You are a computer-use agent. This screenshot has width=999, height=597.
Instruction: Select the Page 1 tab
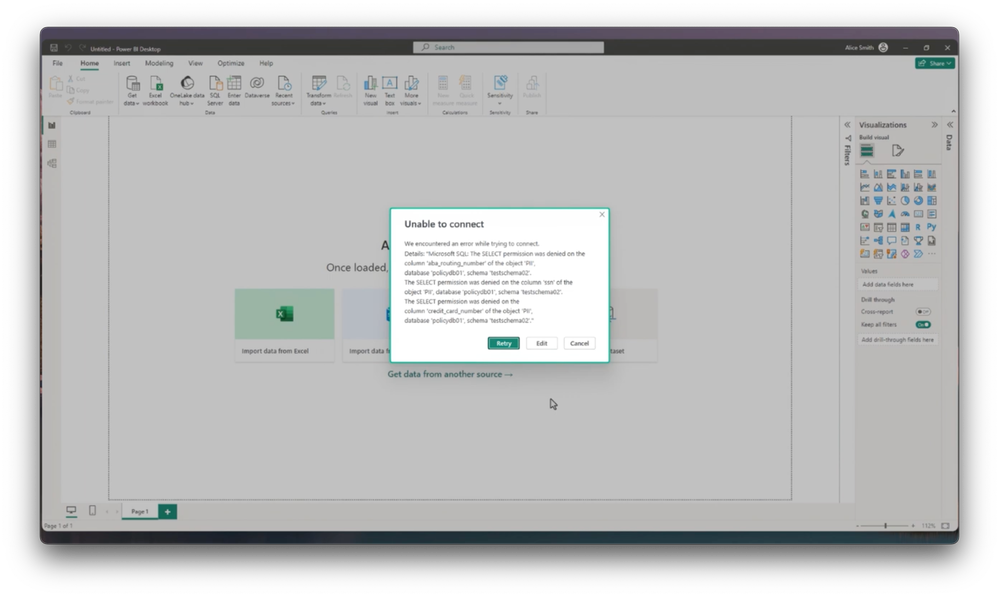coord(140,512)
